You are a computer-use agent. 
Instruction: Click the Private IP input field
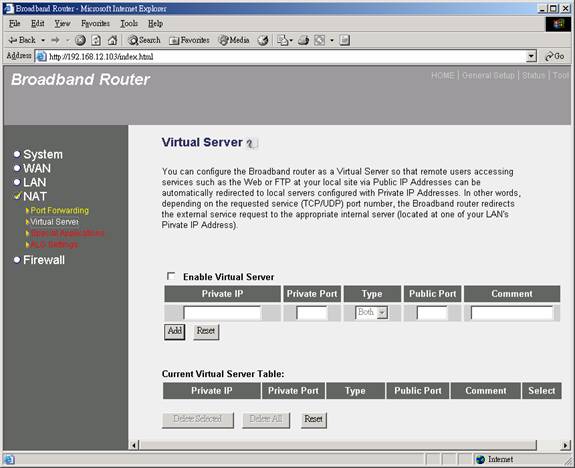222,313
